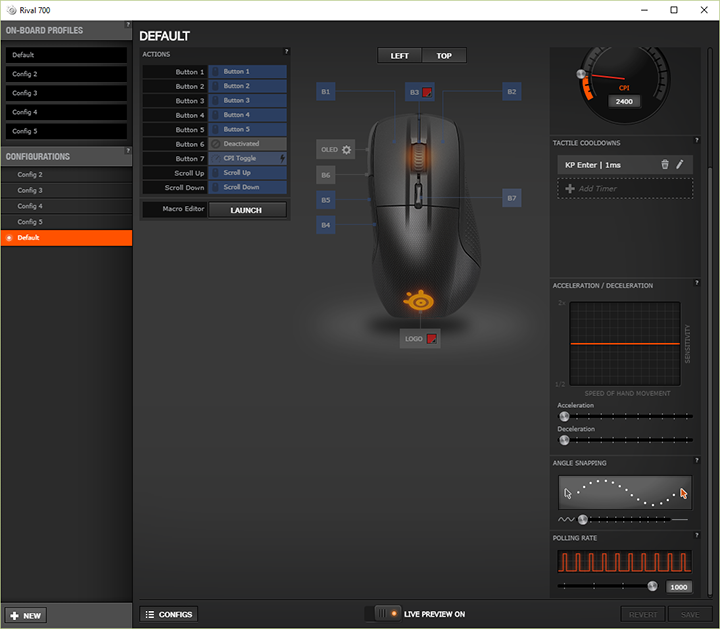Image resolution: width=720 pixels, height=629 pixels.
Task: Open the Button 1 action dropdown
Action: (x=248, y=72)
